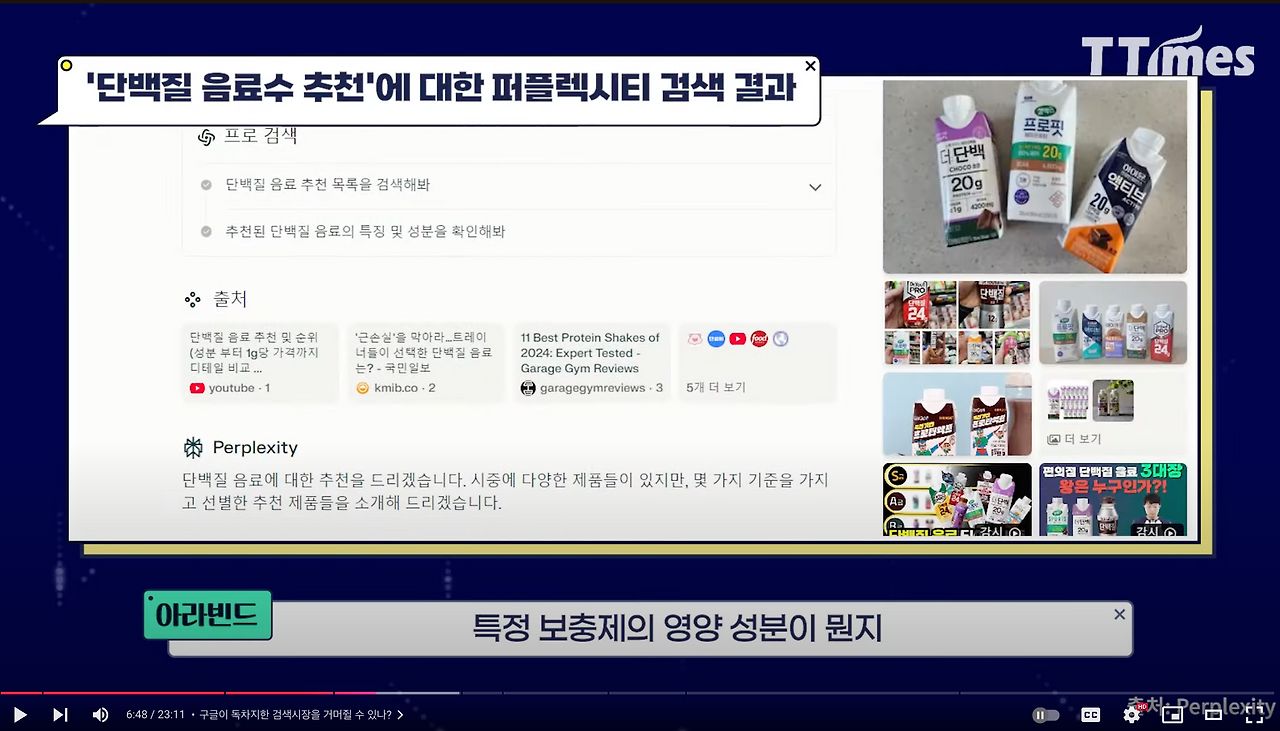Select step '추천된 단백질 음료의 특징 및 성분을 확인해봐'
Image resolution: width=1280 pixels, height=731 pixels.
coord(365,231)
